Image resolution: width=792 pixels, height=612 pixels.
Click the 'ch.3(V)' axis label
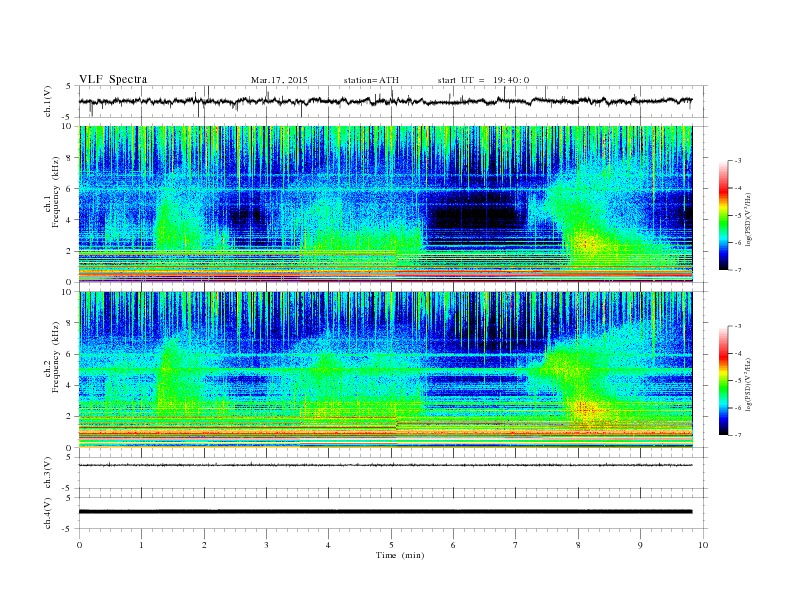click(47, 473)
